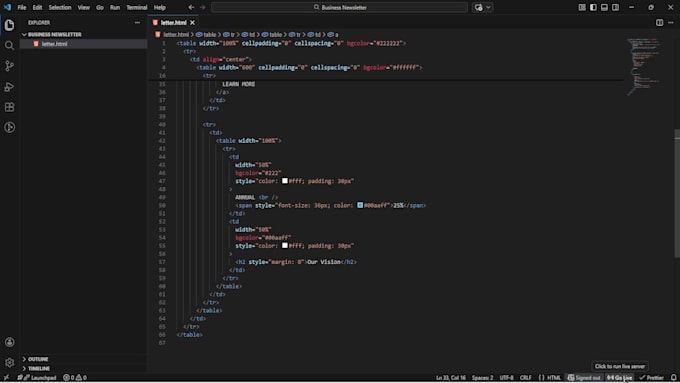Open the Copilot chat icon
The width and height of the screenshot is (680, 383).
[x=478, y=7]
